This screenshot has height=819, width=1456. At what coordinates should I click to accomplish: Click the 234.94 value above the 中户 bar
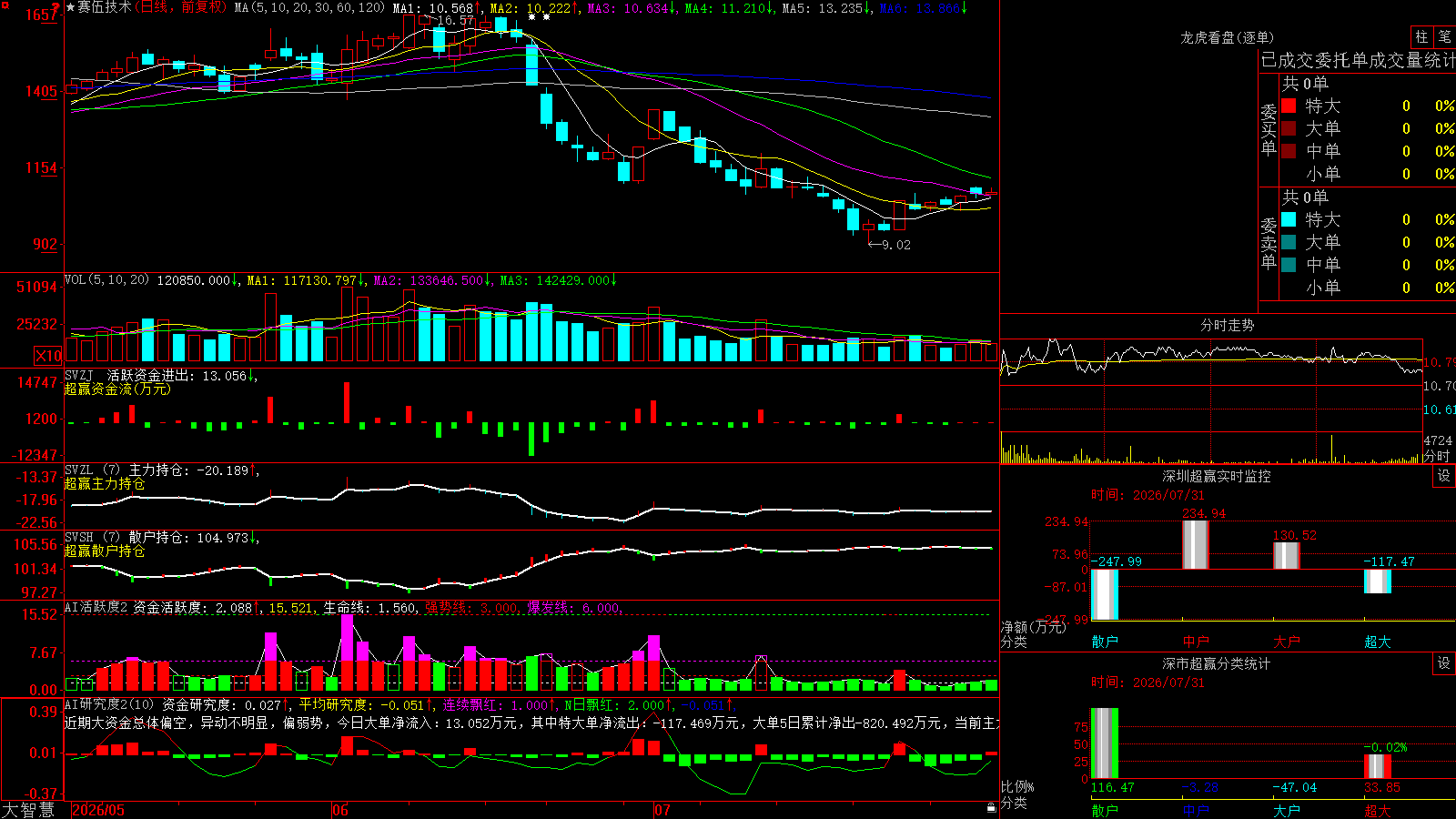(x=1204, y=514)
